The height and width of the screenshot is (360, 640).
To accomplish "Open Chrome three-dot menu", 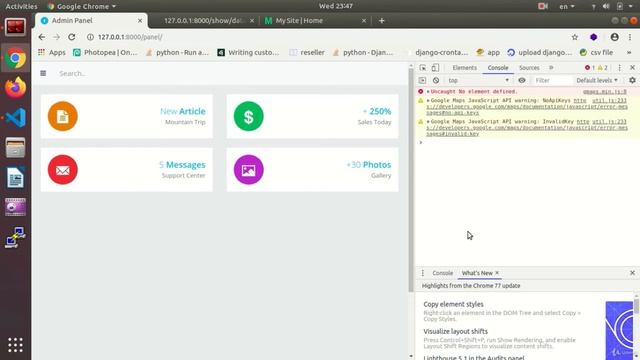I will point(630,37).
